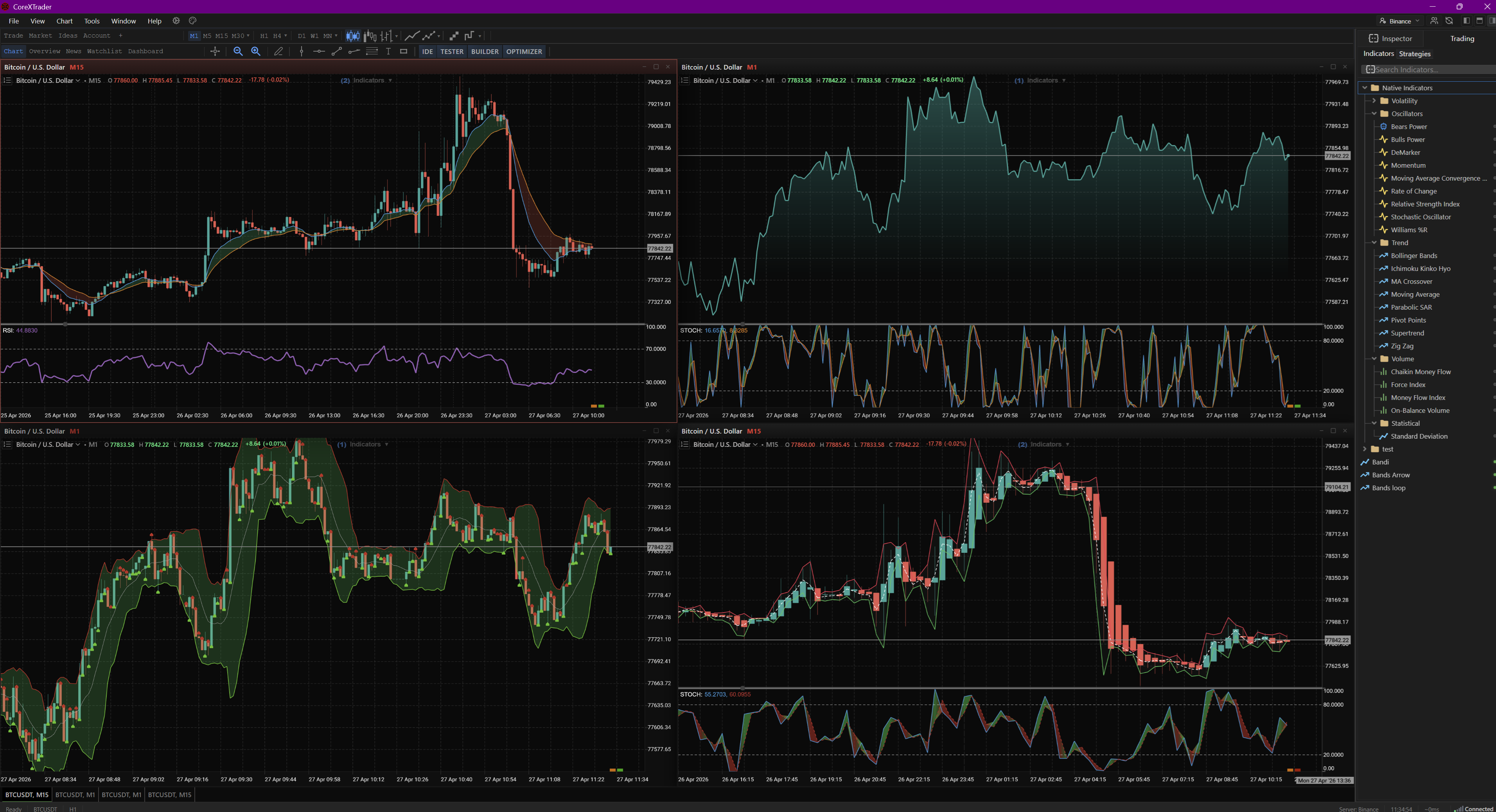Select the trend line drawing tool
Image resolution: width=1496 pixels, height=812 pixels.
(336, 52)
